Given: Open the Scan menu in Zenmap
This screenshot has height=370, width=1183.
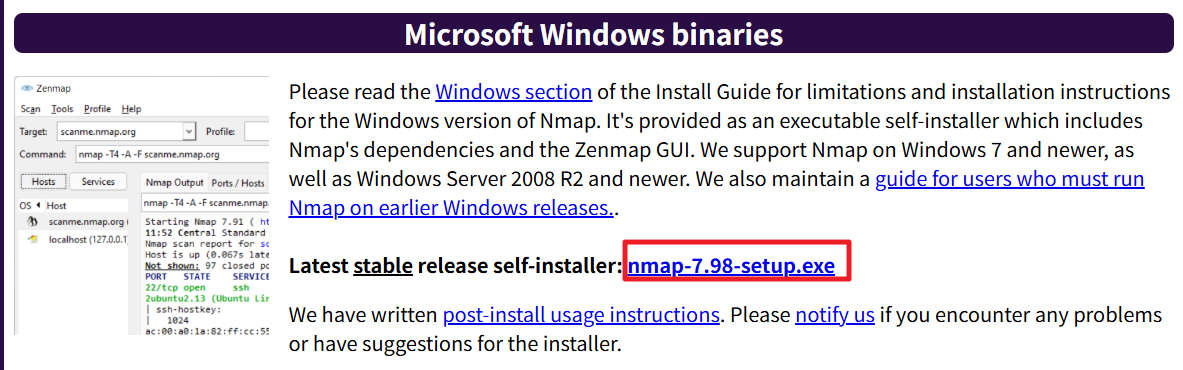Looking at the screenshot, I should pos(30,109).
